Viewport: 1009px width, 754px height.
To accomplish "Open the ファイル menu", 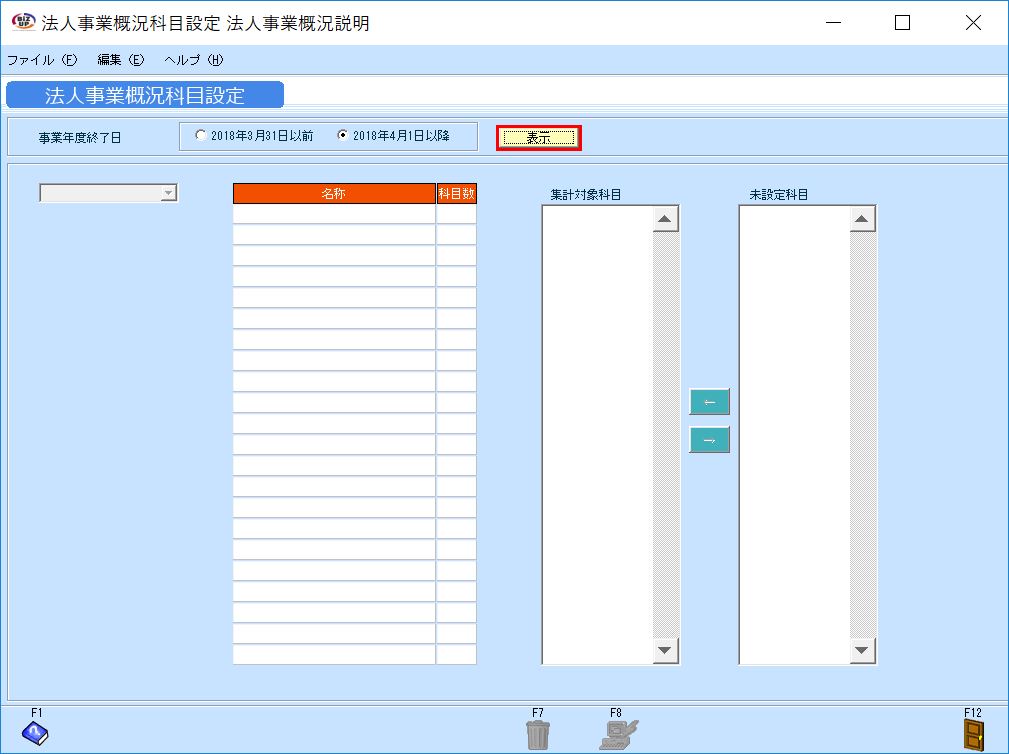I will coord(41,60).
